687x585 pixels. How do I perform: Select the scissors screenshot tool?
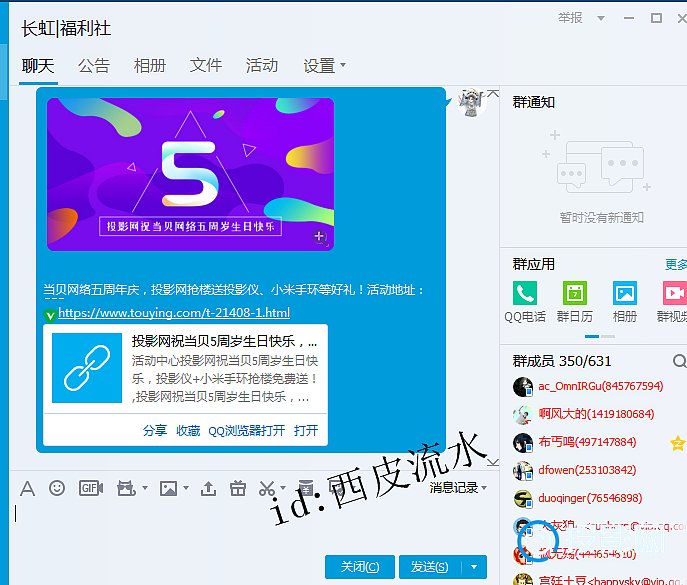point(266,488)
